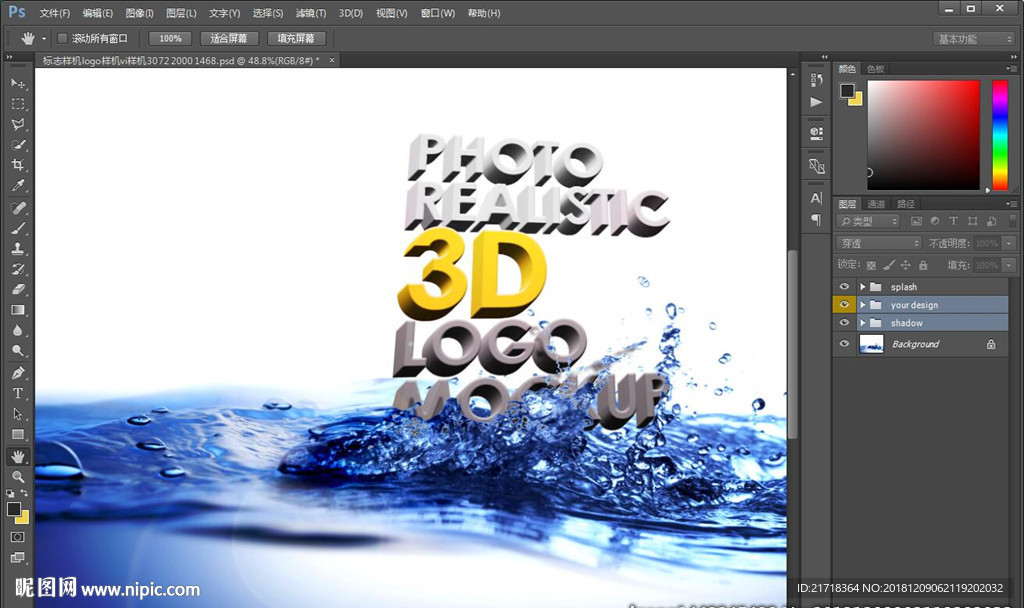1024x608 pixels.
Task: Toggle lock position icon
Action: pyautogui.click(x=905, y=265)
